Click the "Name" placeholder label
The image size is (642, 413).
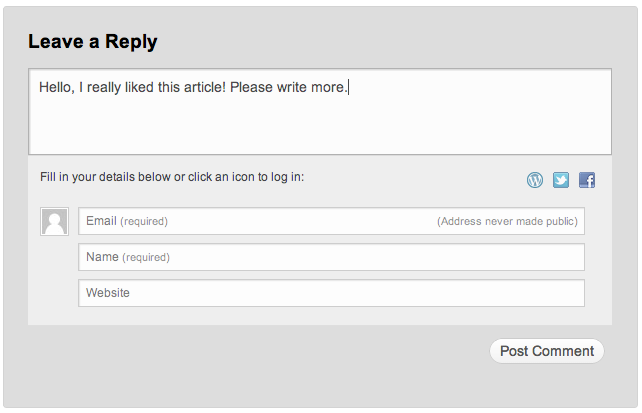tap(102, 257)
